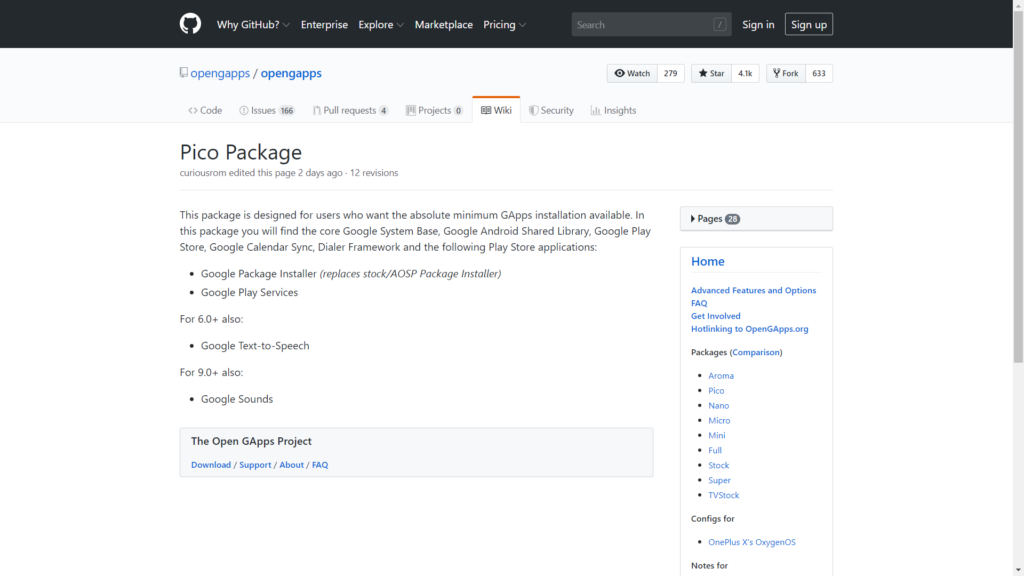Open Advanced Features and Options page
The image size is (1024, 576).
click(754, 291)
